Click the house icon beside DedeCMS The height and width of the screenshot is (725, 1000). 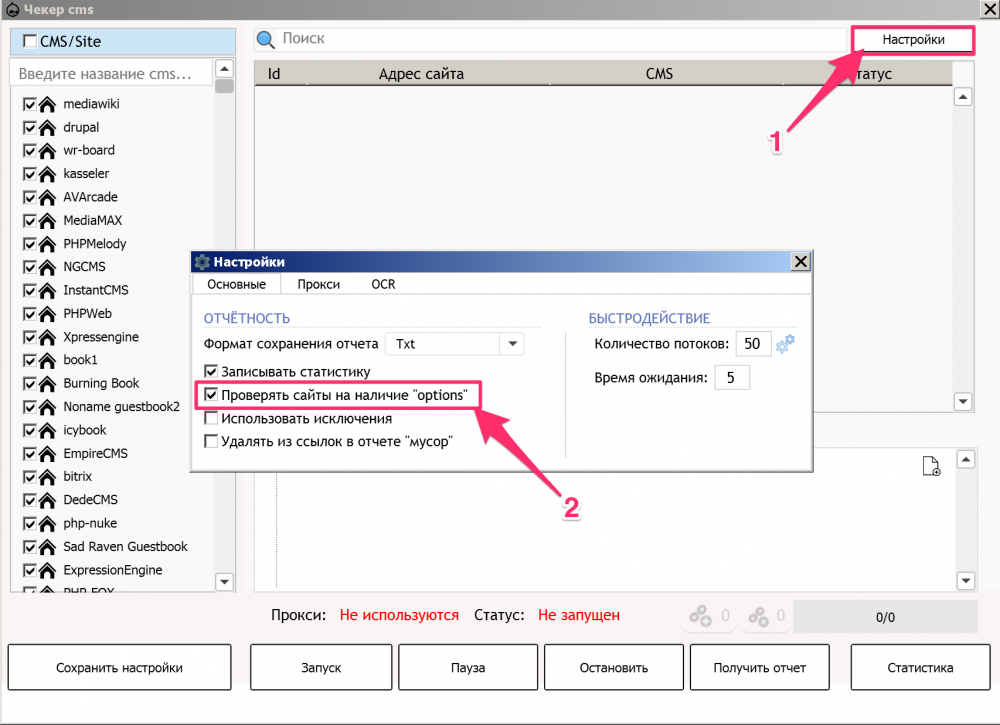(x=47, y=500)
